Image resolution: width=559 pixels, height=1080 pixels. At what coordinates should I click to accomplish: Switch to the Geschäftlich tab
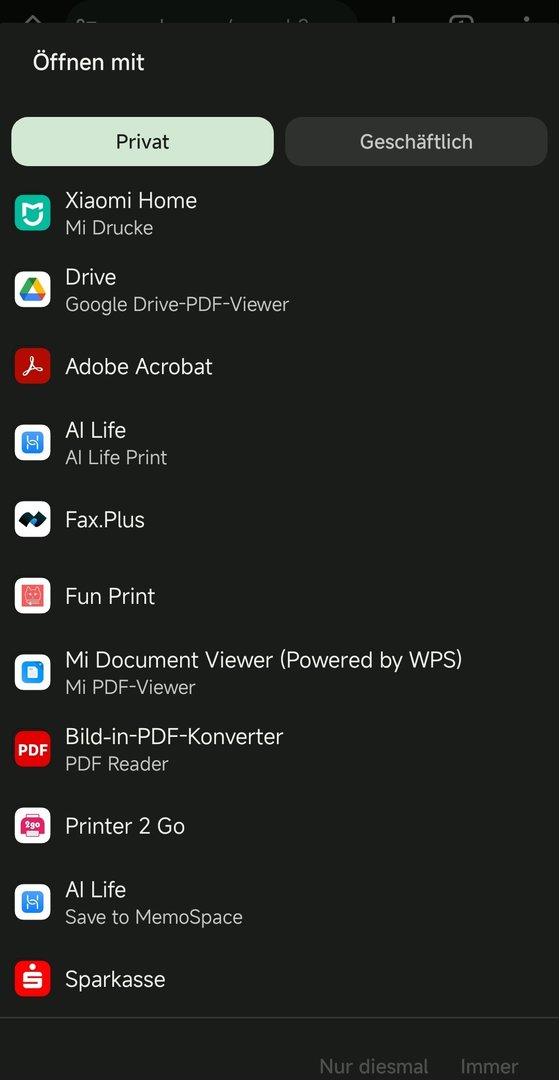click(416, 141)
